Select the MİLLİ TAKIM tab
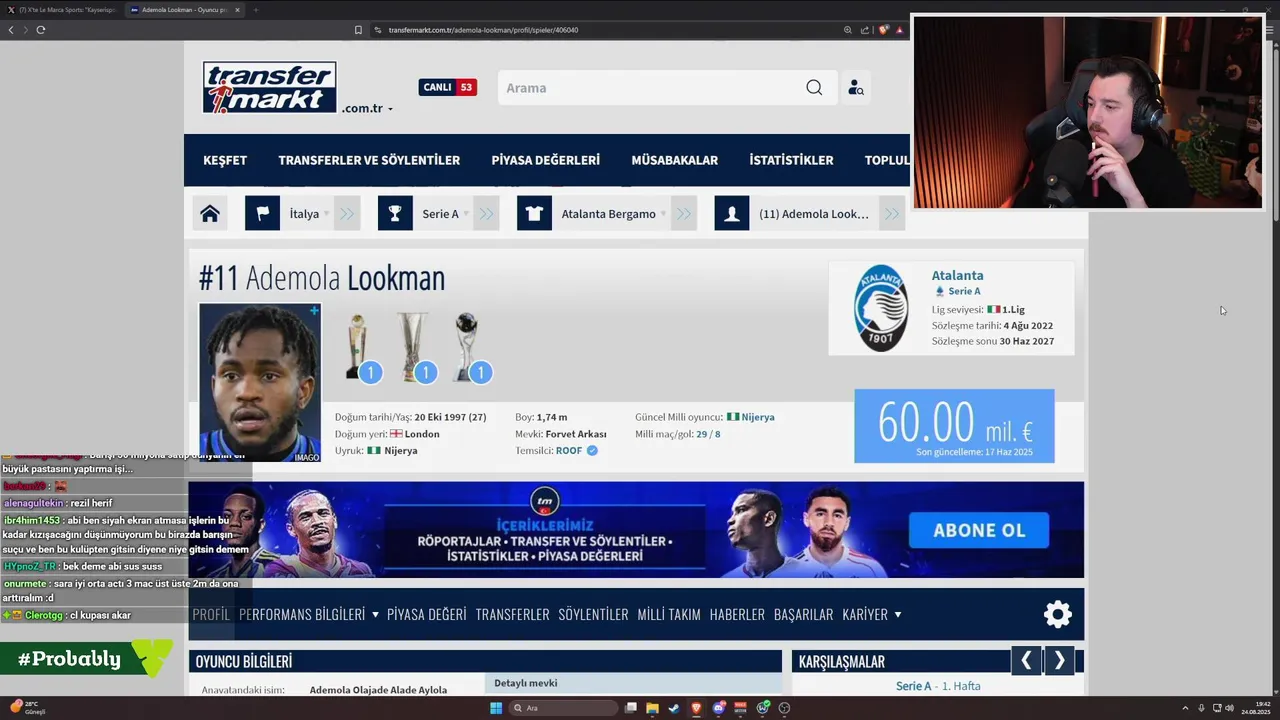 click(669, 614)
